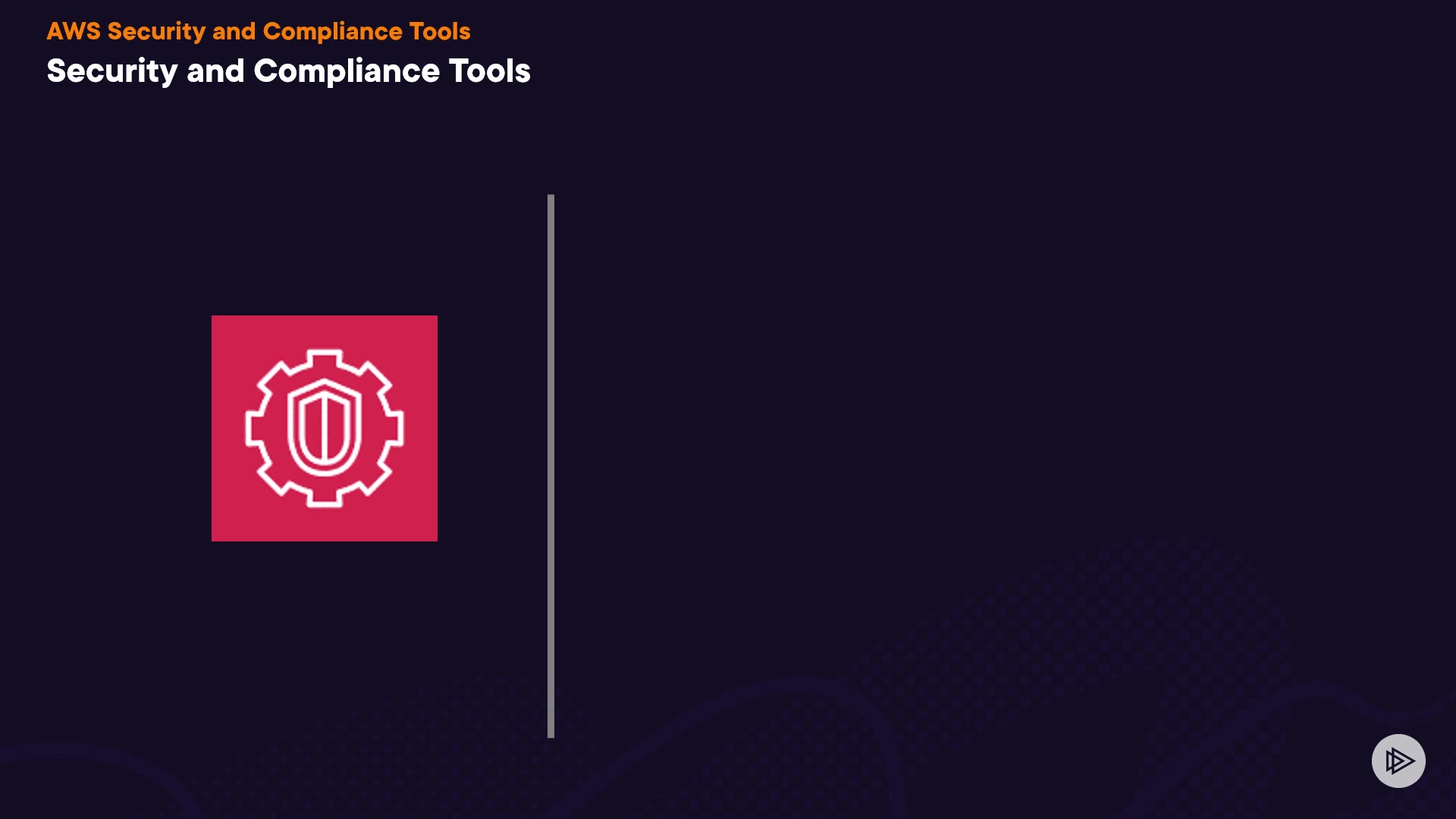The width and height of the screenshot is (1456, 819).
Task: Click 'Compliance' in the white slide heading
Action: click(347, 71)
